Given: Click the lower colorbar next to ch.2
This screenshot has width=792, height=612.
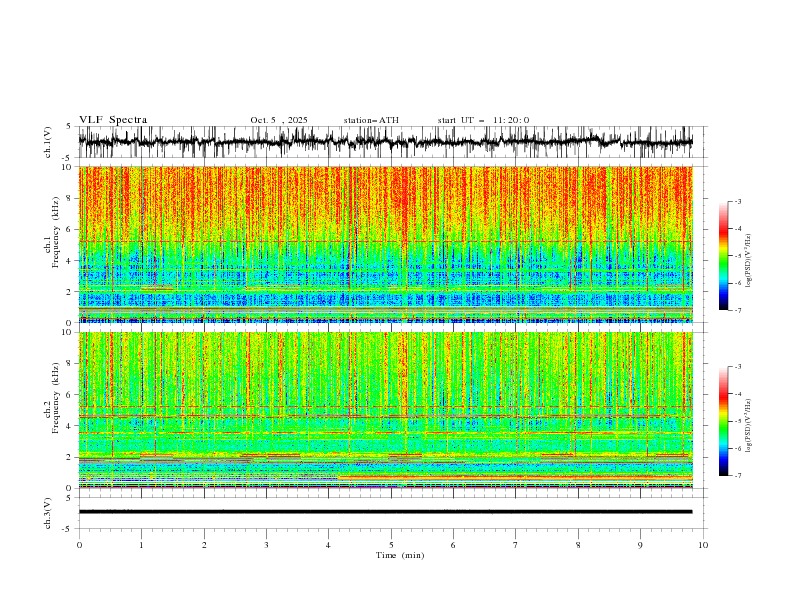Looking at the screenshot, I should (724, 421).
